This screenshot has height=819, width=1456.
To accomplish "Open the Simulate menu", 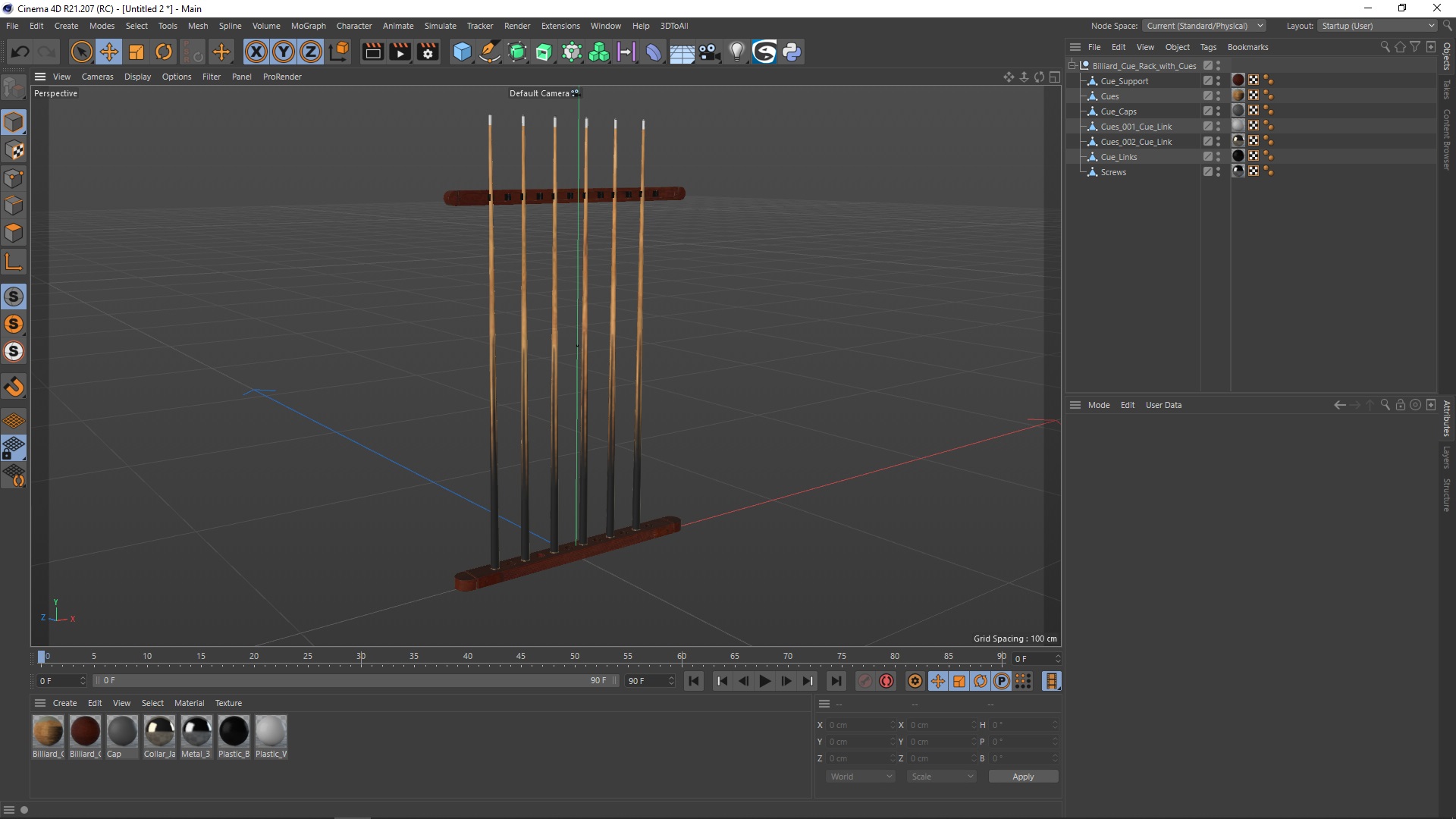I will tap(438, 25).
